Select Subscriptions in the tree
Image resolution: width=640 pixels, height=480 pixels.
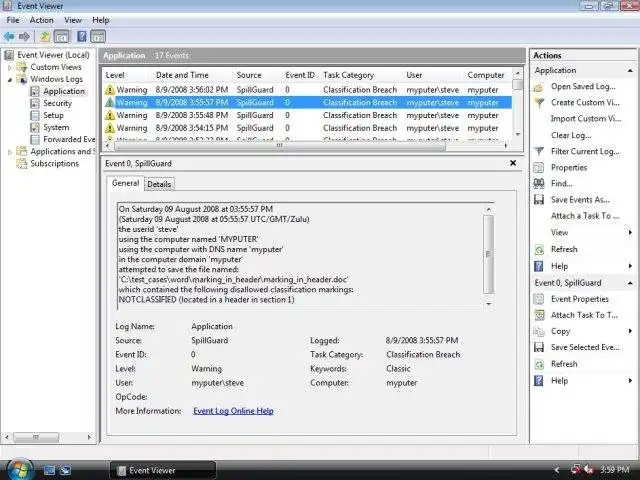pyautogui.click(x=54, y=164)
